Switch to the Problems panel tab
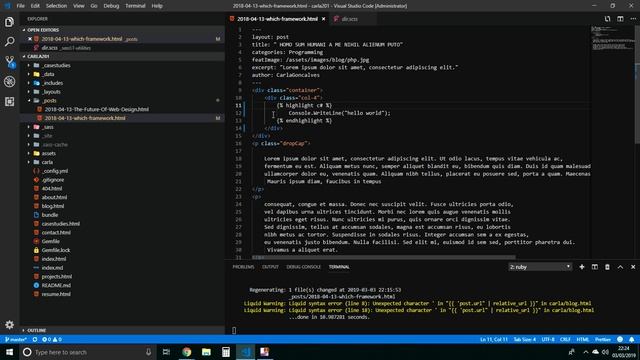Screen dimensions: 640x360 243,267
